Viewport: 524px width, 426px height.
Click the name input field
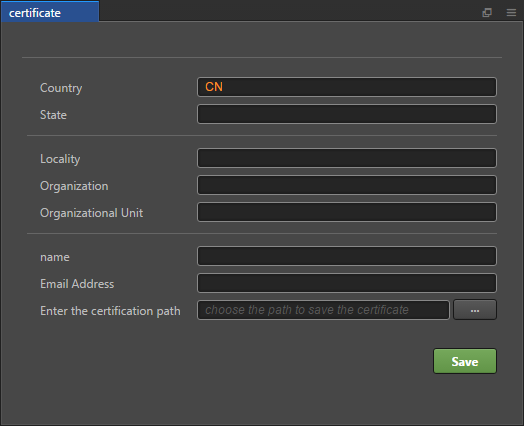[347, 256]
